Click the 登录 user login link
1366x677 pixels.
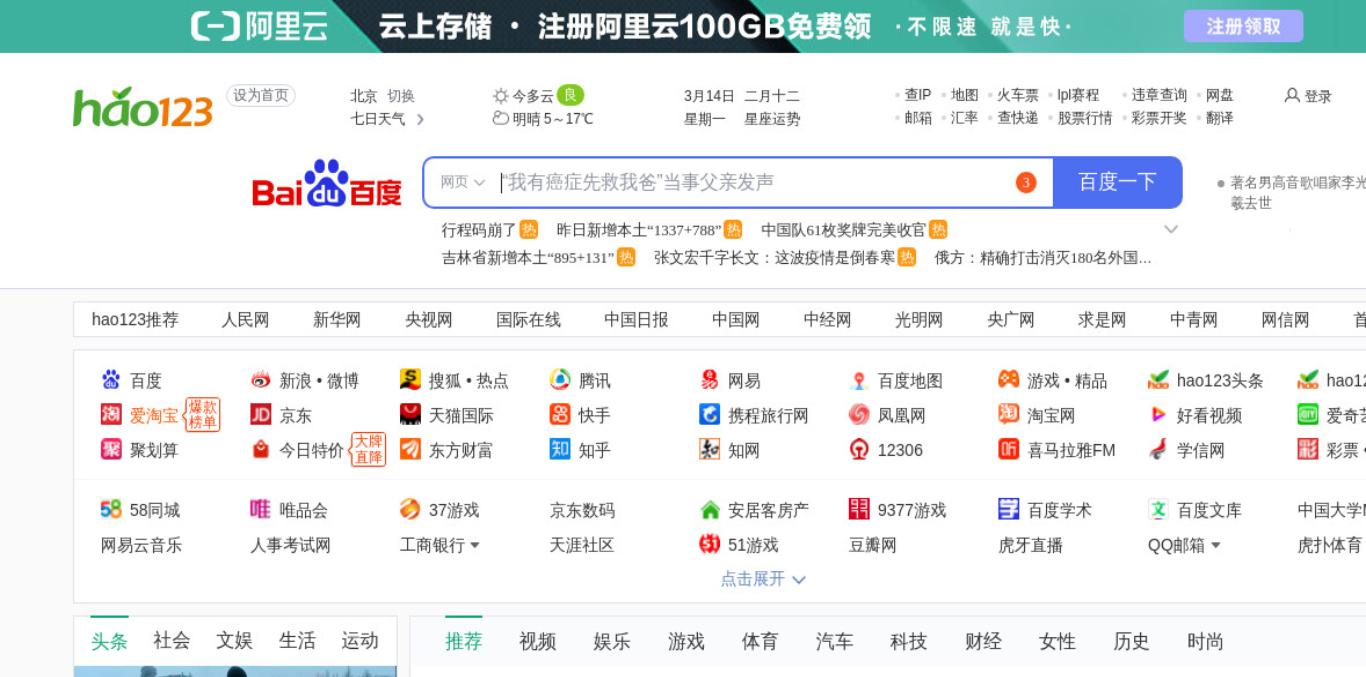[x=1308, y=96]
